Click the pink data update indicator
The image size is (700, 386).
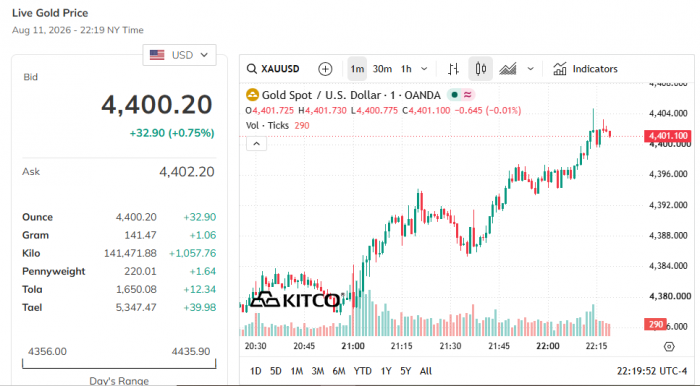pyautogui.click(x=467, y=95)
